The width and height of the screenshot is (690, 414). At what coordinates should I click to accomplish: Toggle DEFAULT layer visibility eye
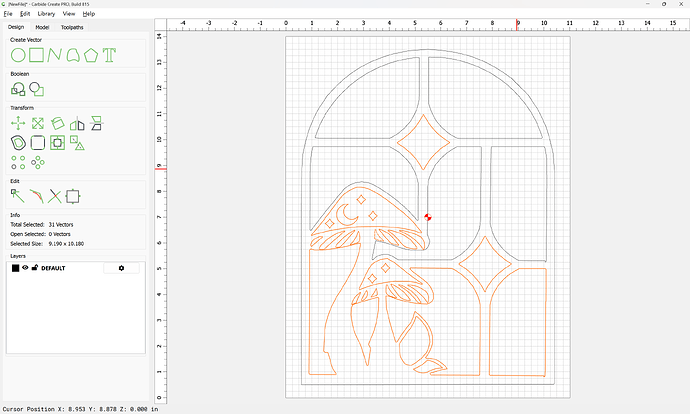click(x=25, y=267)
